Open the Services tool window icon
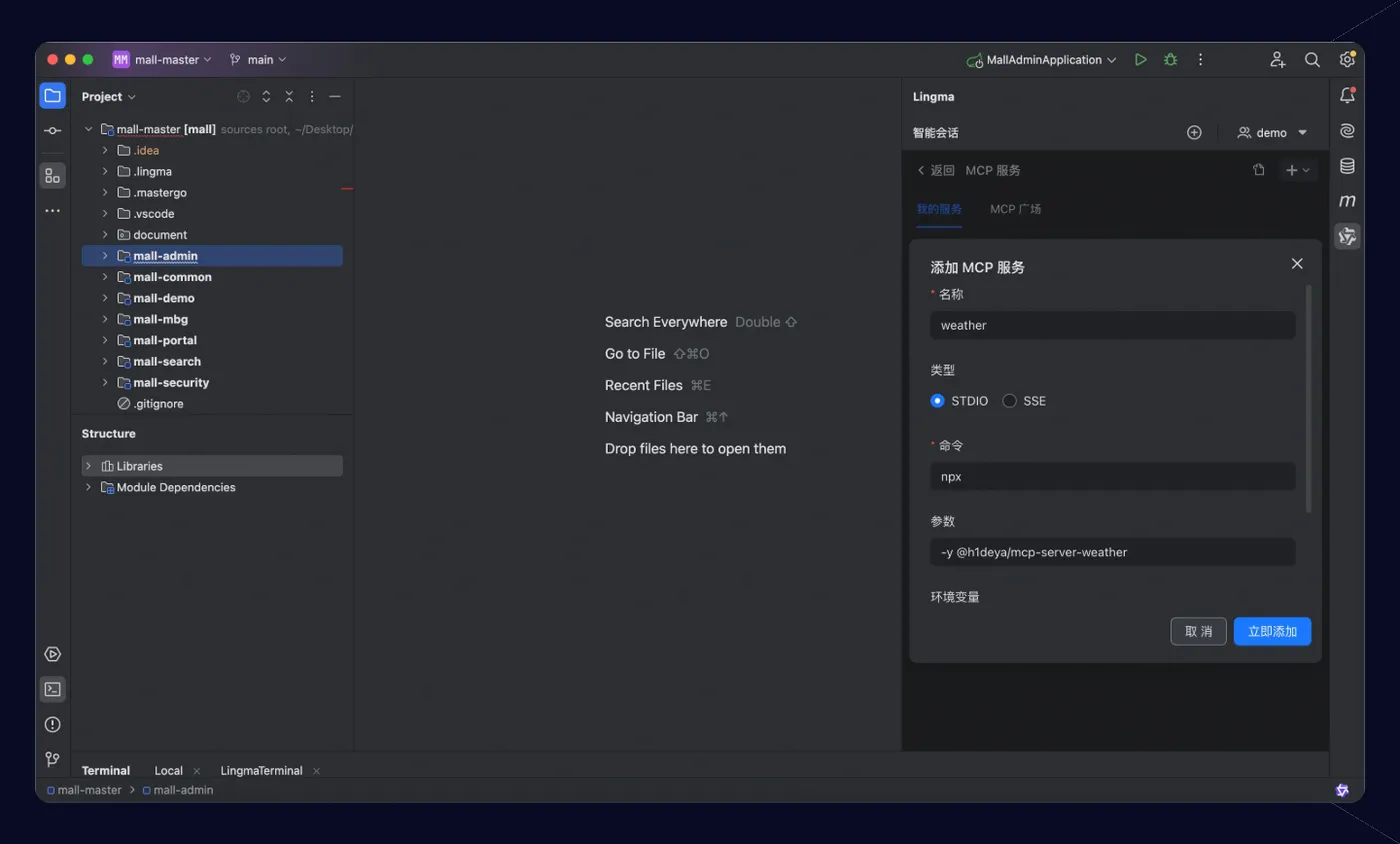The height and width of the screenshot is (844, 1400). tap(52, 654)
